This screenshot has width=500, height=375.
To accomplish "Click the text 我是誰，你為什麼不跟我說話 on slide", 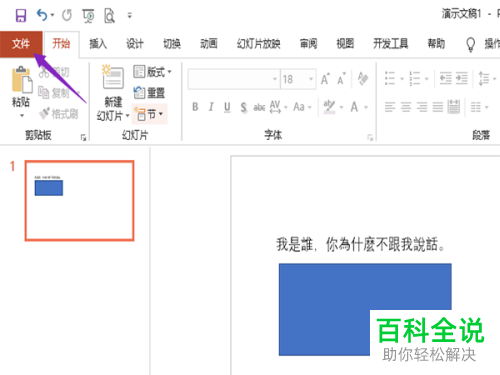I will (x=360, y=244).
